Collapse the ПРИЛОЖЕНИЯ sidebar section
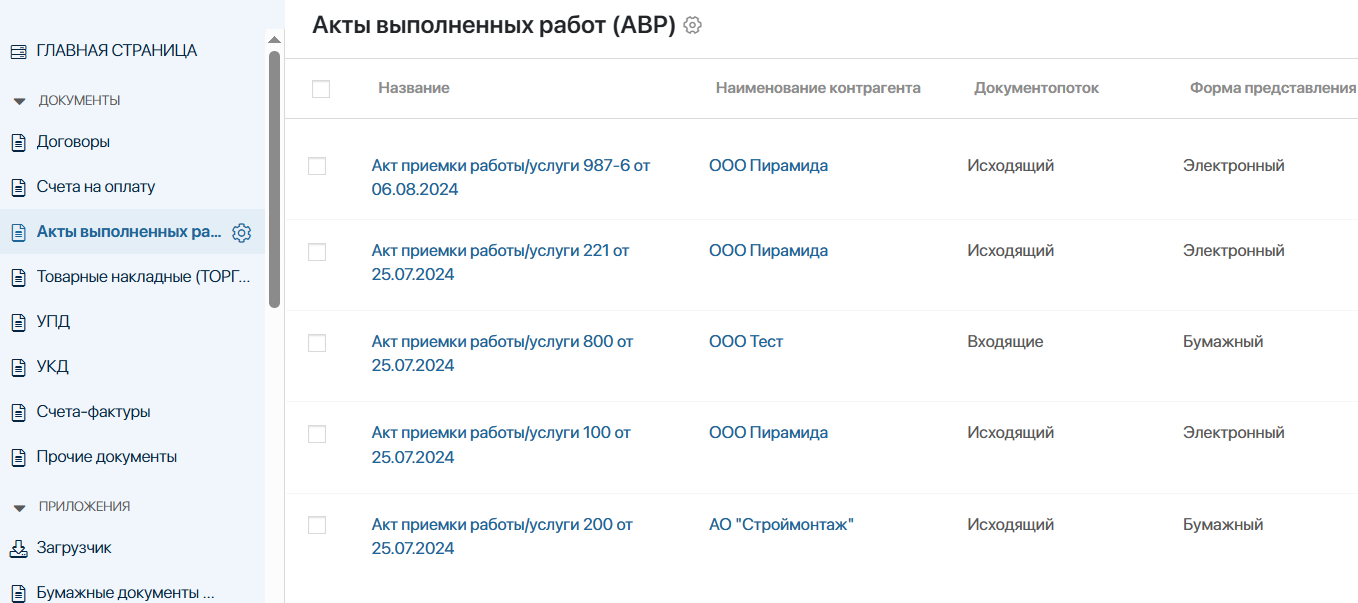The image size is (1358, 603). pos(21,507)
